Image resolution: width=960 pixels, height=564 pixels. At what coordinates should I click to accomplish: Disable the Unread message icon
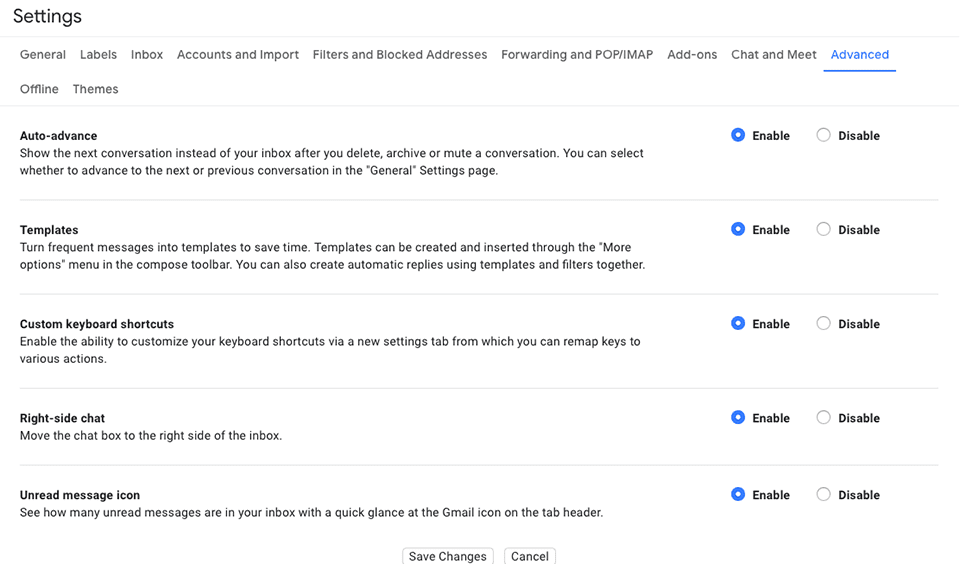pyautogui.click(x=823, y=494)
